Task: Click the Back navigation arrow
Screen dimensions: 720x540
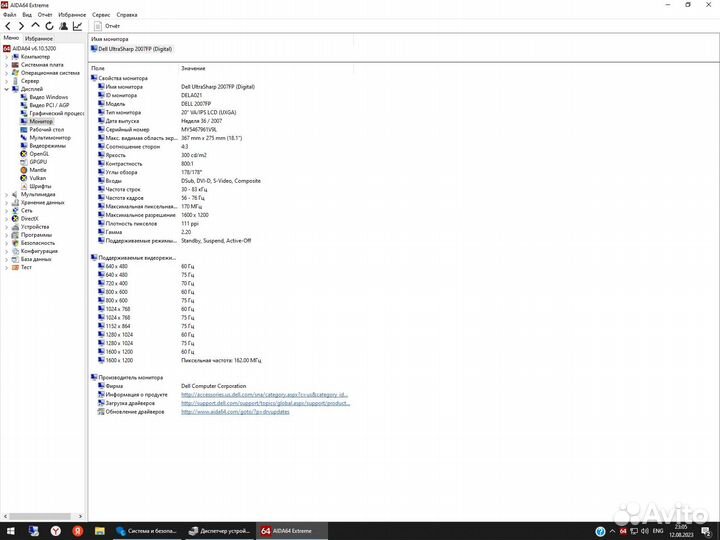Action: (8, 26)
